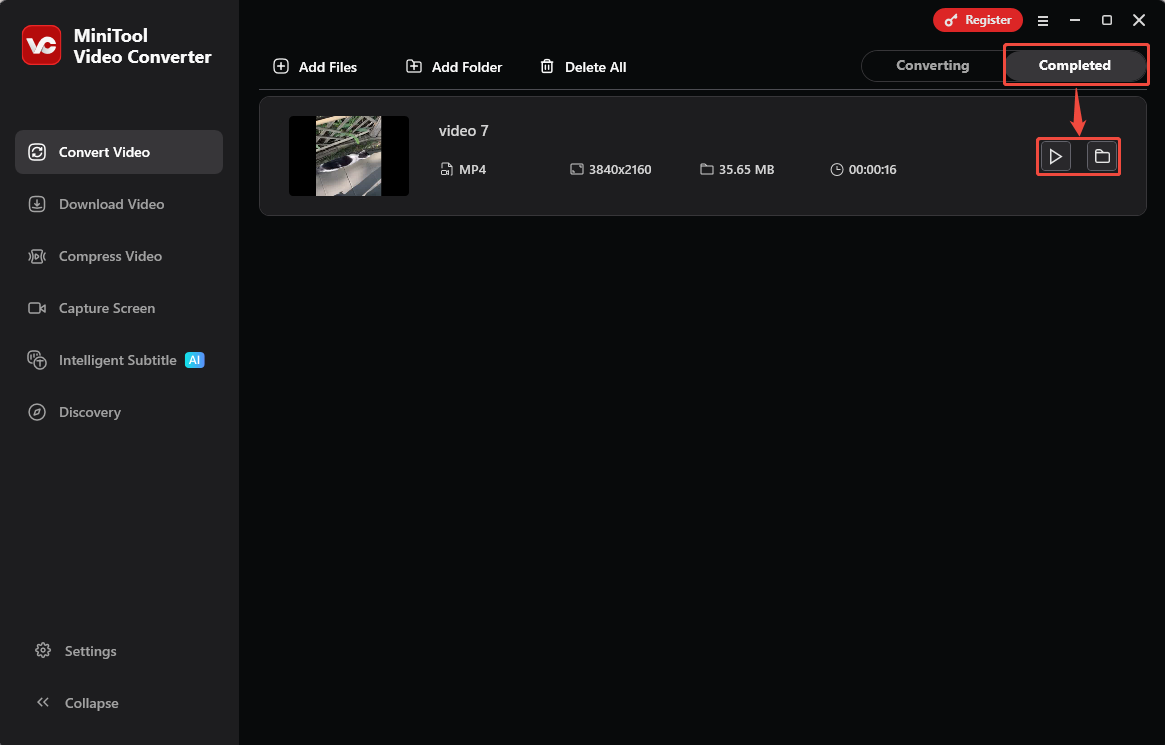Viewport: 1165px width, 745px height.
Task: Click the Add Files icon
Action: 280,66
